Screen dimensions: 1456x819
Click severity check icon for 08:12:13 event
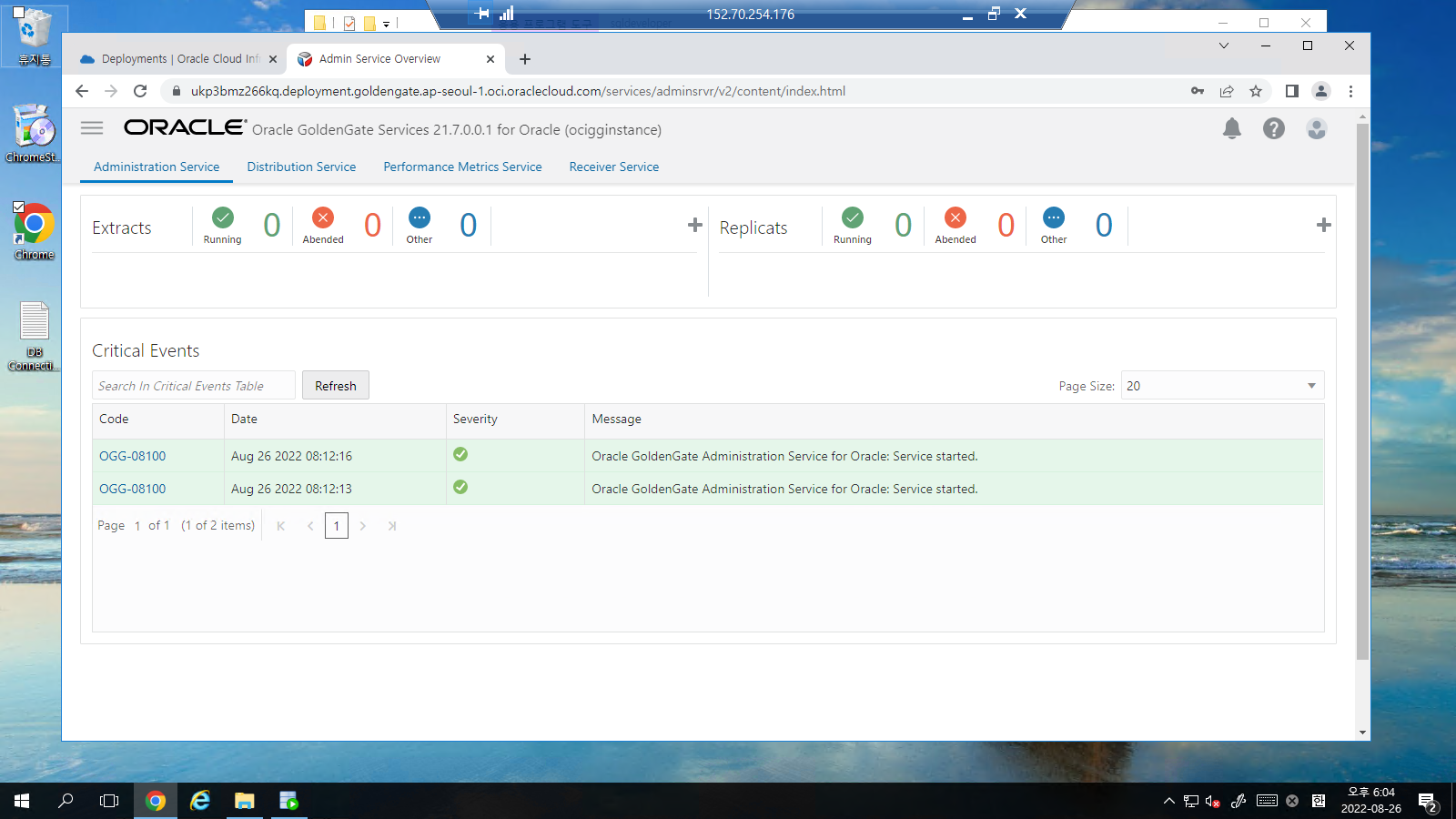(460, 487)
